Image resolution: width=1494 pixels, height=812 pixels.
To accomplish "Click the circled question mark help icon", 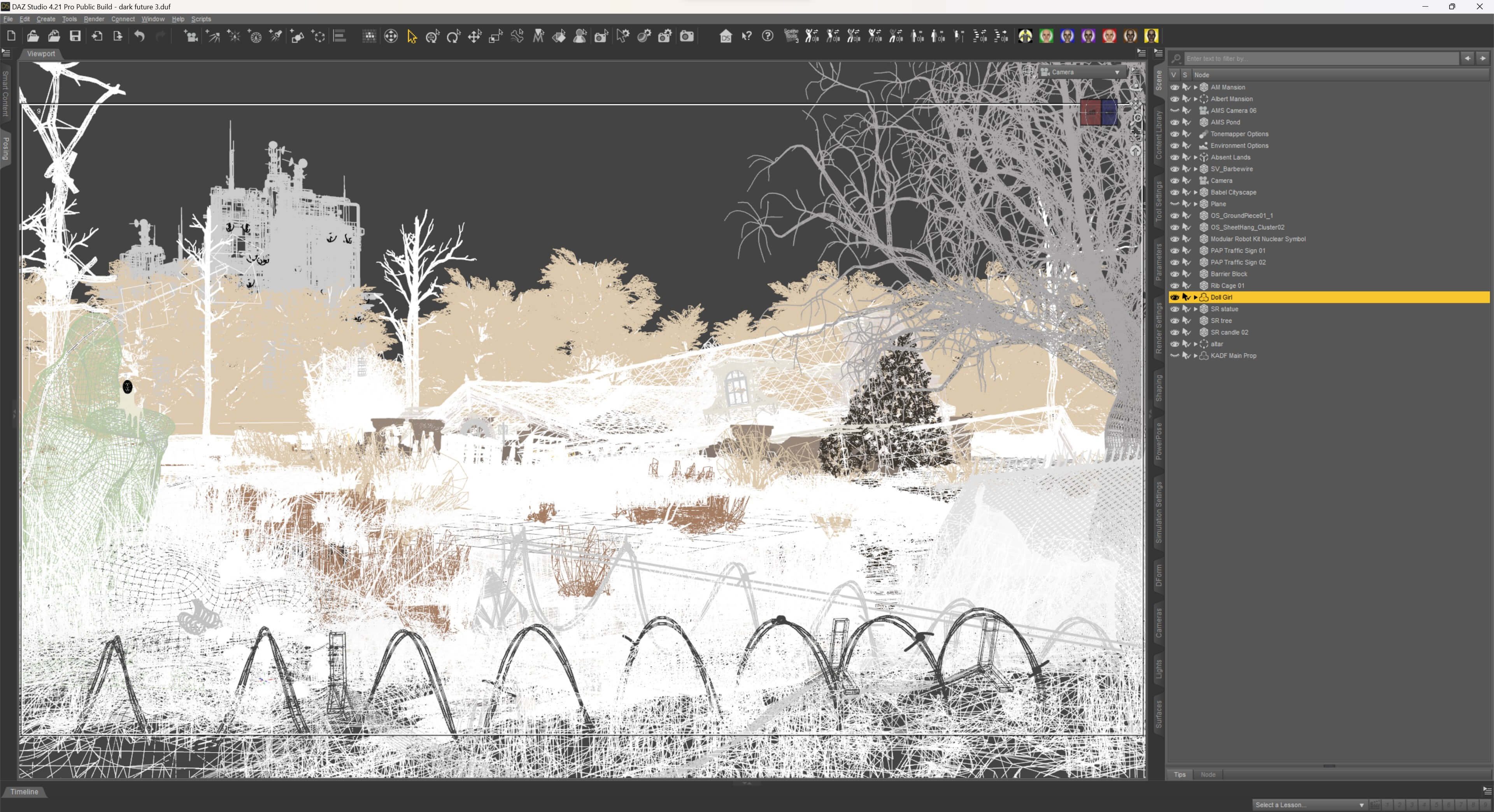I will pyautogui.click(x=768, y=36).
